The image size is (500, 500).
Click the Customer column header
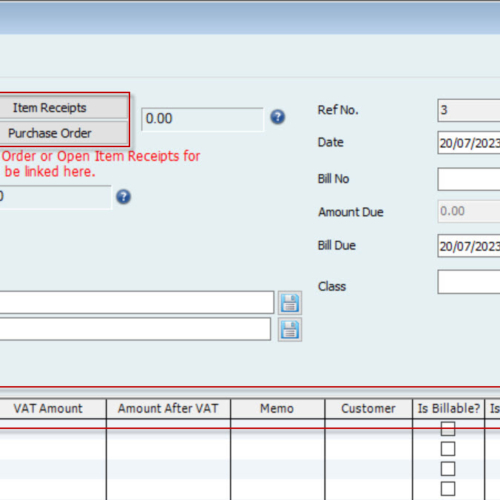click(x=368, y=409)
